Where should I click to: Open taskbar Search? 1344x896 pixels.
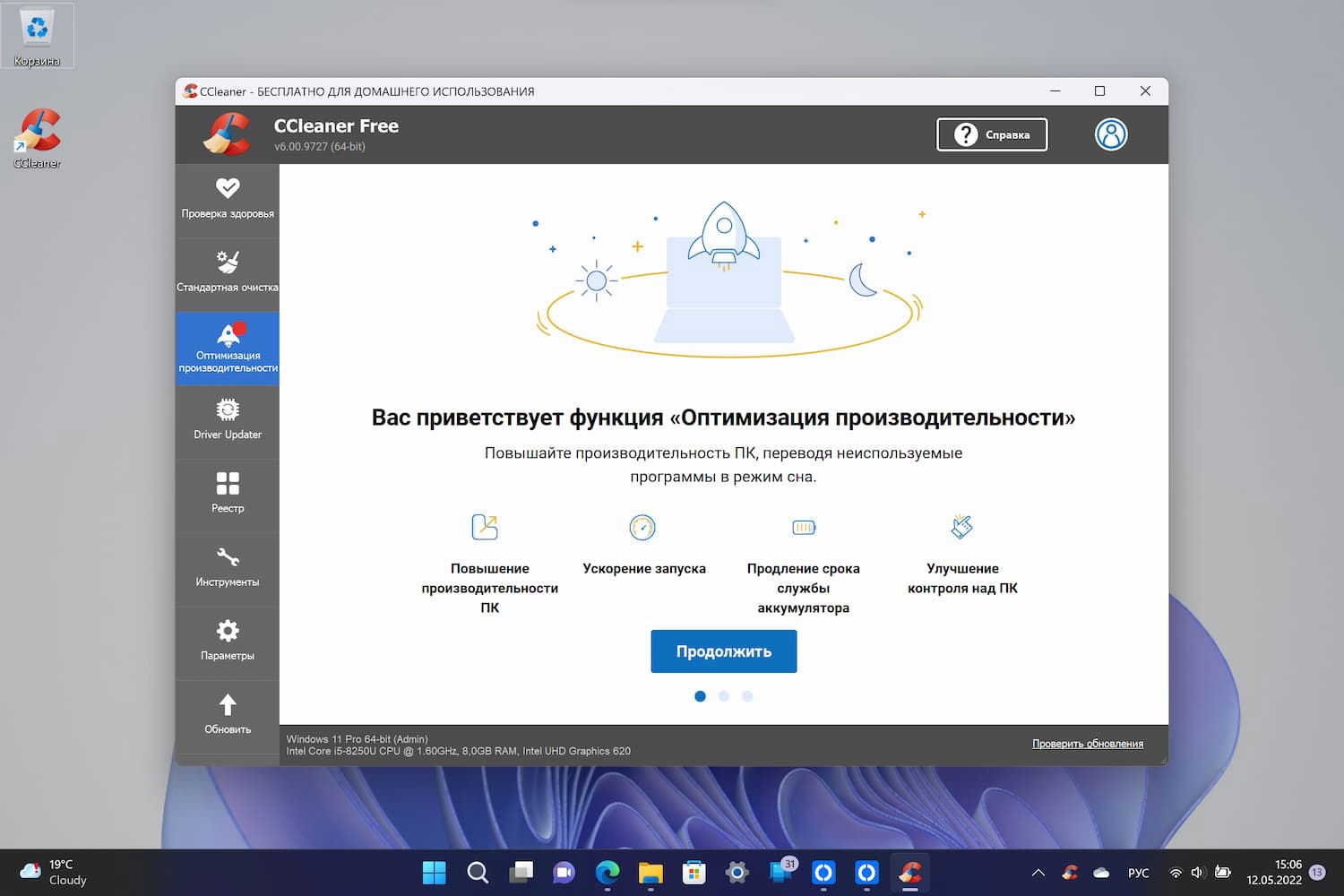pyautogui.click(x=478, y=873)
